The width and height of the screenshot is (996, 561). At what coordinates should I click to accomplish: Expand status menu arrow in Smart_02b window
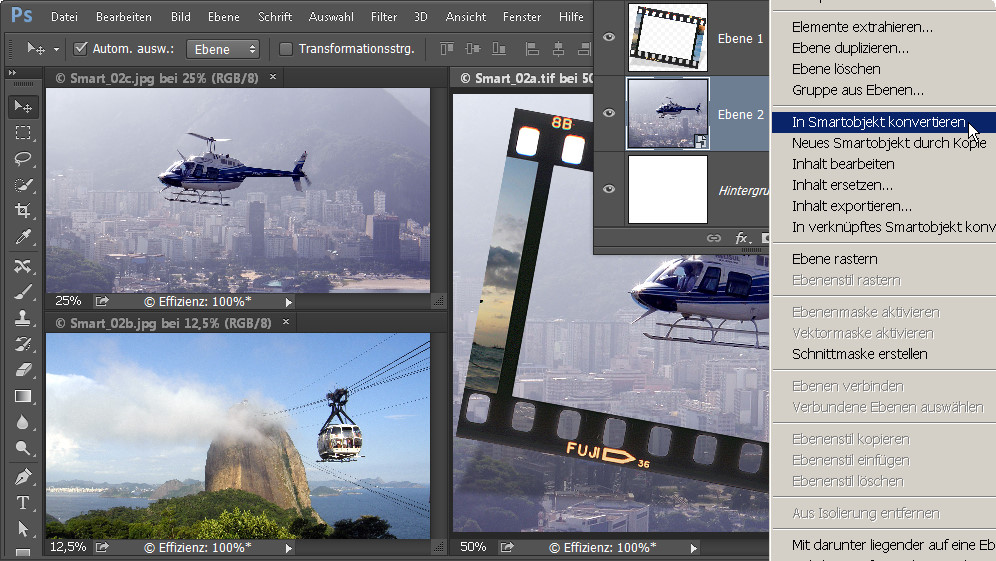[288, 548]
